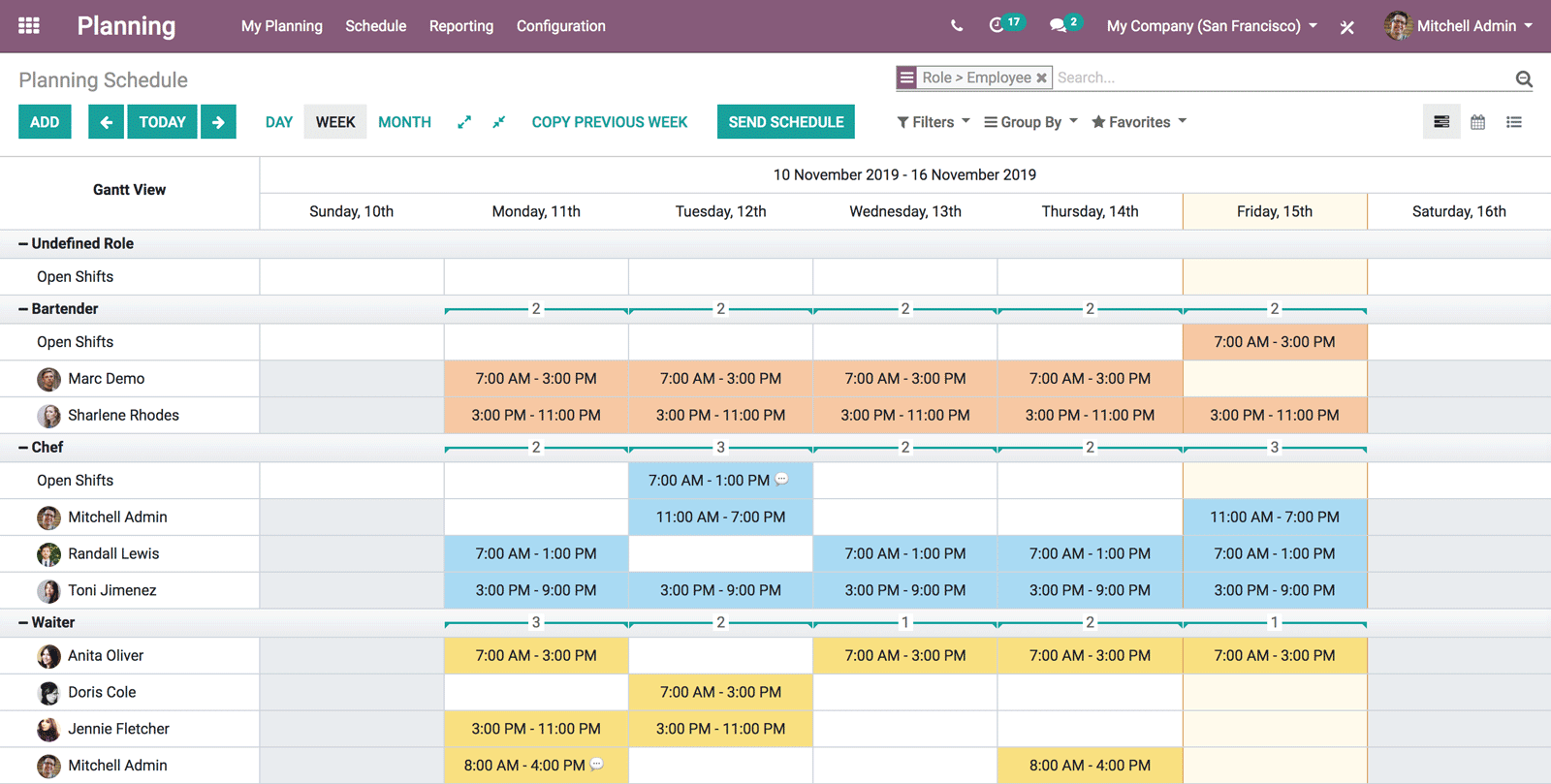
Task: Open the conversations chat icon
Action: (x=1058, y=26)
